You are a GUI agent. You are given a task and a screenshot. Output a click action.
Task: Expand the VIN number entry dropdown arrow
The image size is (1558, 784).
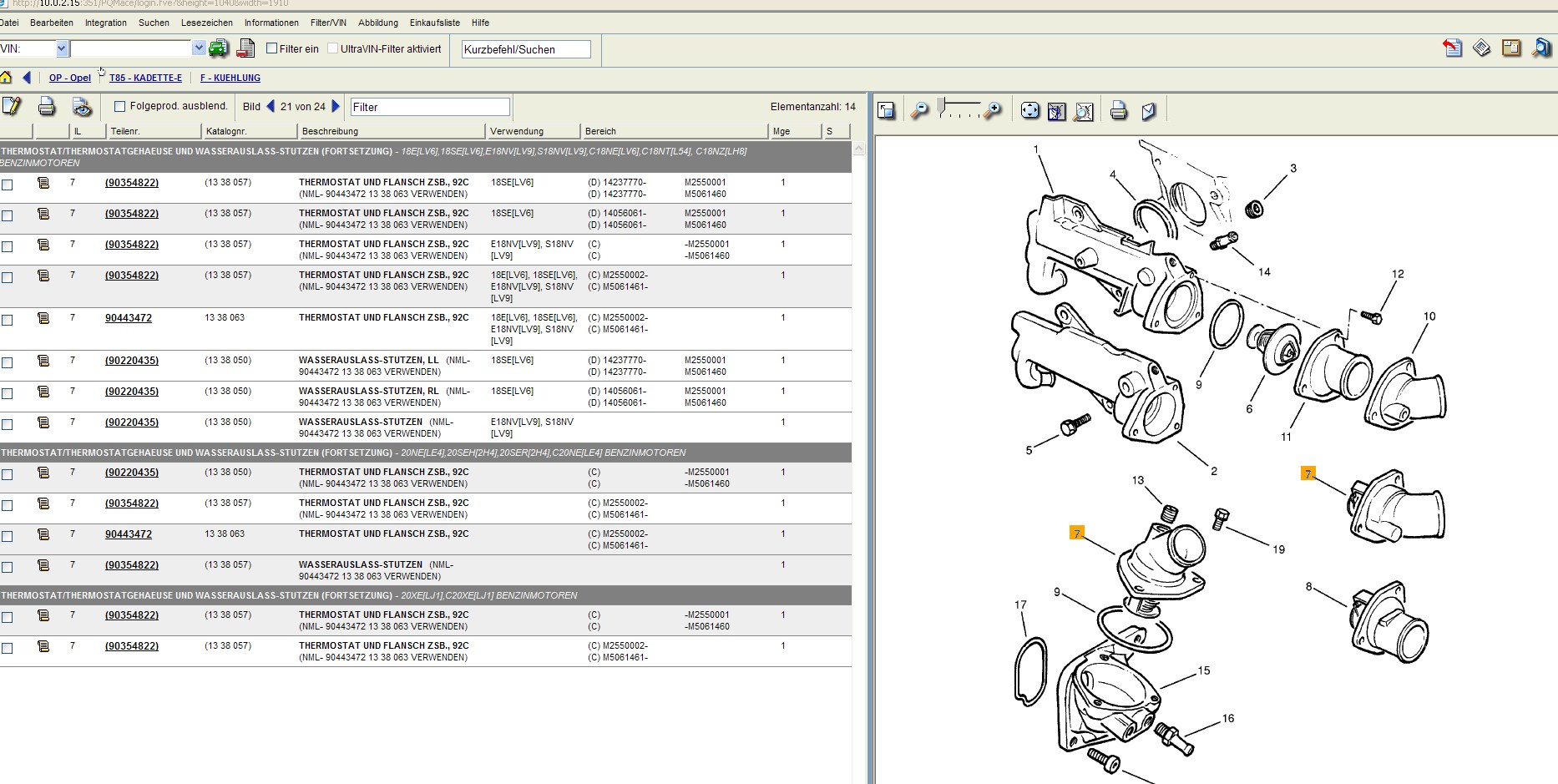tap(199, 48)
